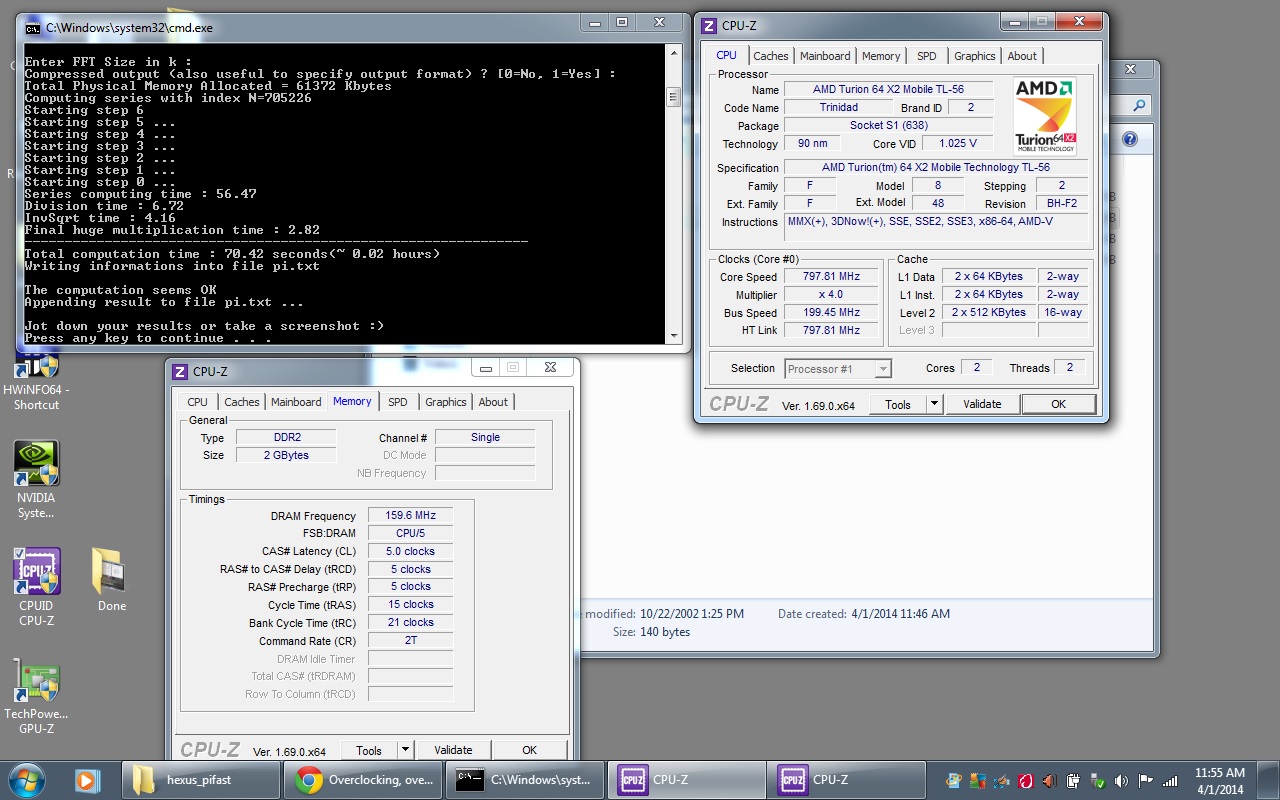Click the pen tablet tray icon
This screenshot has height=800, width=1280.
click(x=1002, y=781)
